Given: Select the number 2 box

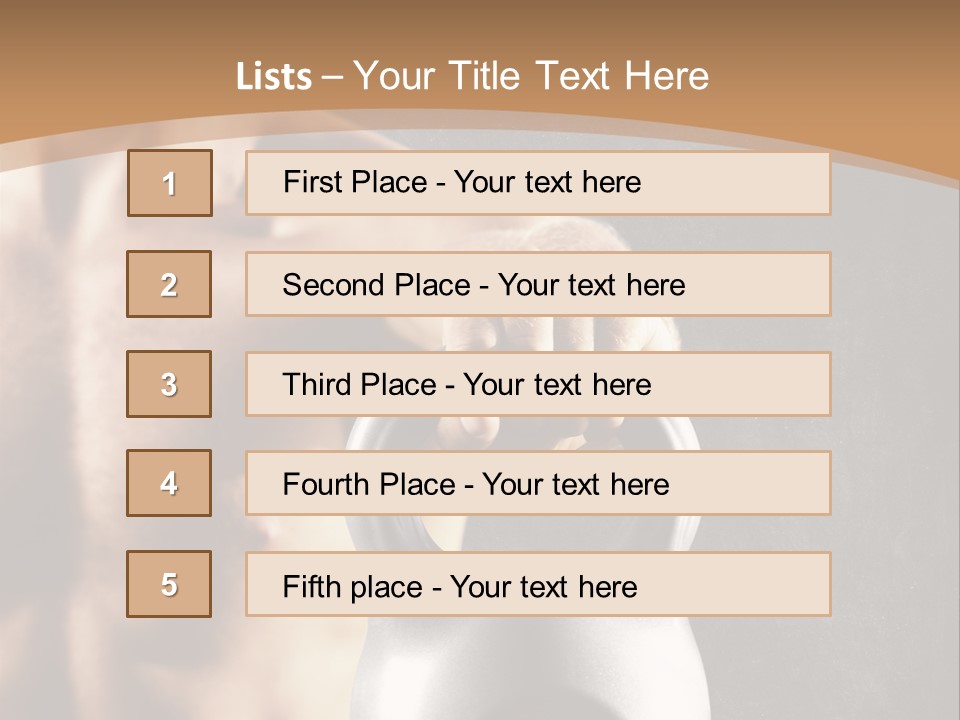Looking at the screenshot, I should [169, 284].
